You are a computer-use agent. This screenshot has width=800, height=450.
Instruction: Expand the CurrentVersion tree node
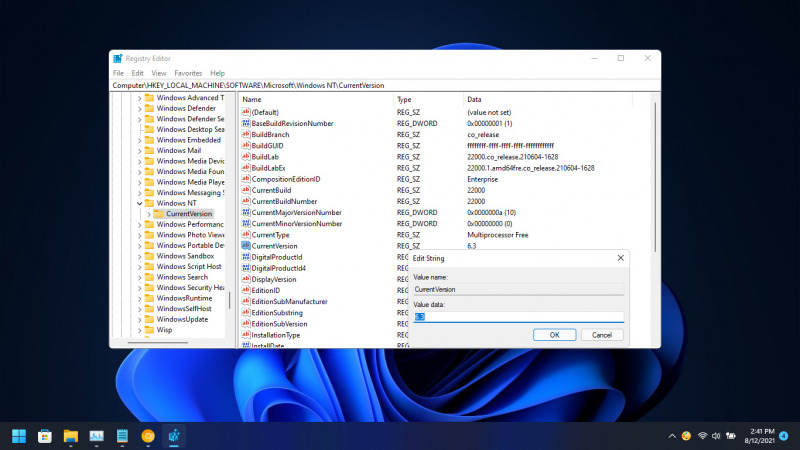[x=149, y=214]
